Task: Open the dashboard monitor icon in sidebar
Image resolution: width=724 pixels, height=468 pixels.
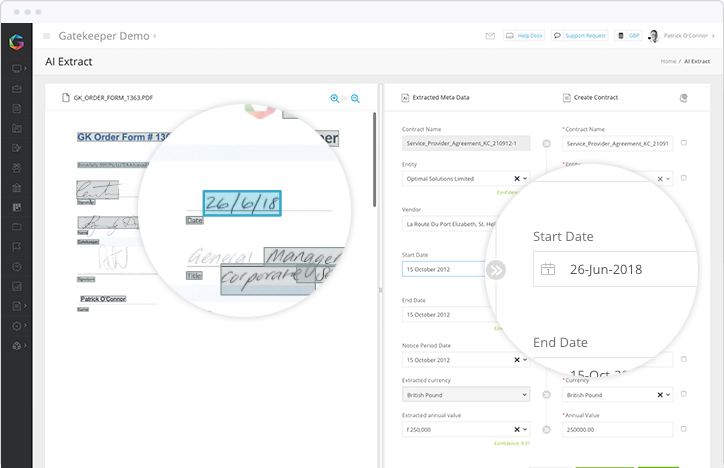Action: coord(16,69)
